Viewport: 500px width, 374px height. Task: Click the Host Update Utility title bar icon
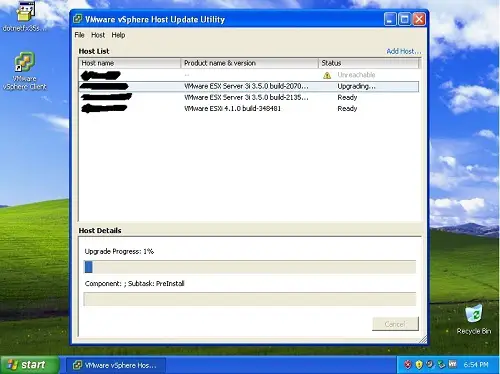click(77, 19)
